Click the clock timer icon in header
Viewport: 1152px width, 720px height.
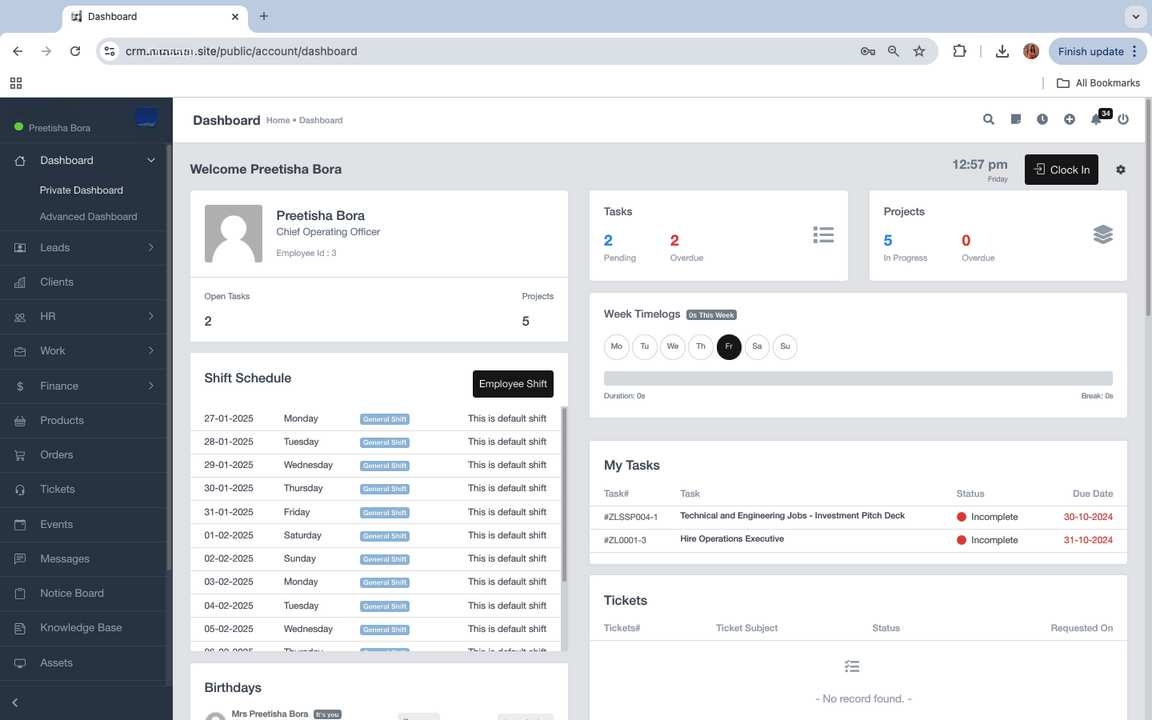tap(1042, 119)
